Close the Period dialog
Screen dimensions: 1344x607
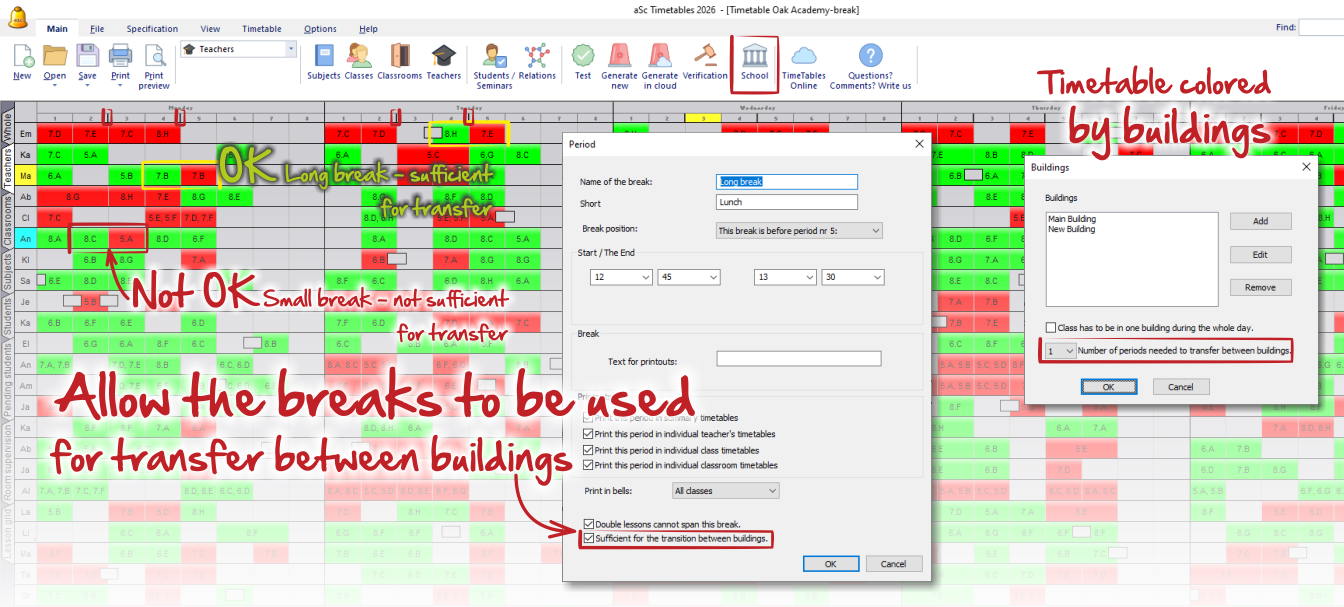coord(919,144)
